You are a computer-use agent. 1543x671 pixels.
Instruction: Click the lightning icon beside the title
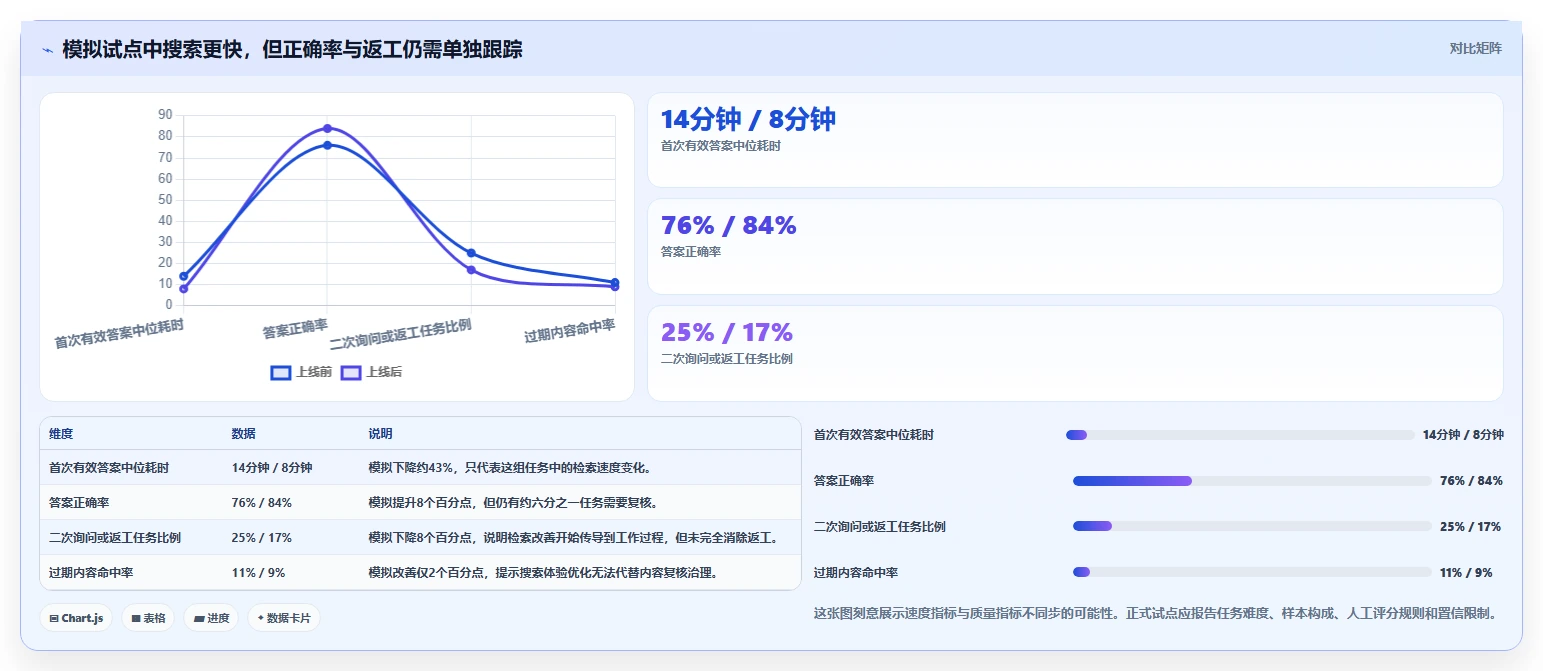tap(47, 50)
